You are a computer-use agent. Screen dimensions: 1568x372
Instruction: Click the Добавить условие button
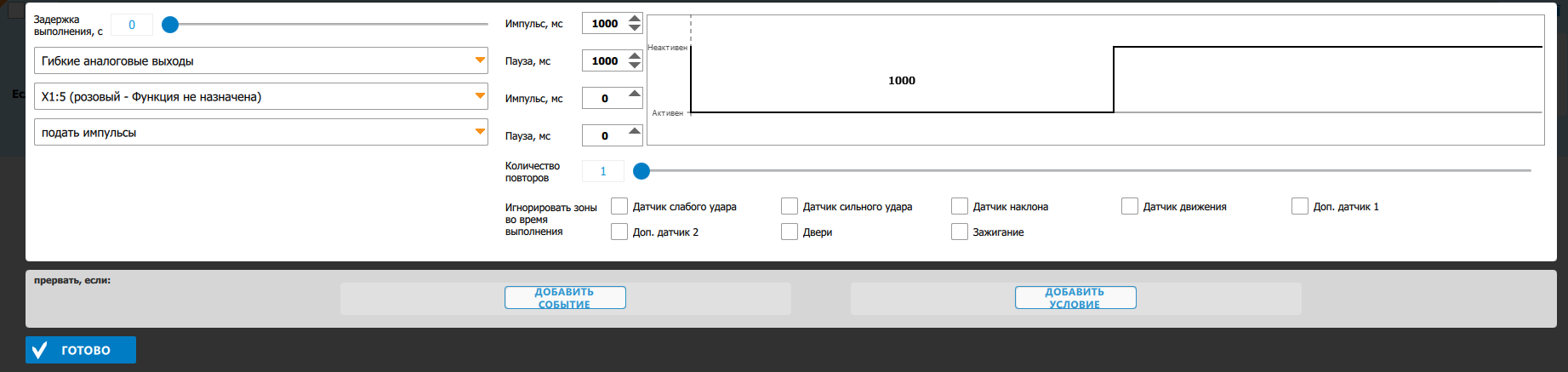point(1075,298)
